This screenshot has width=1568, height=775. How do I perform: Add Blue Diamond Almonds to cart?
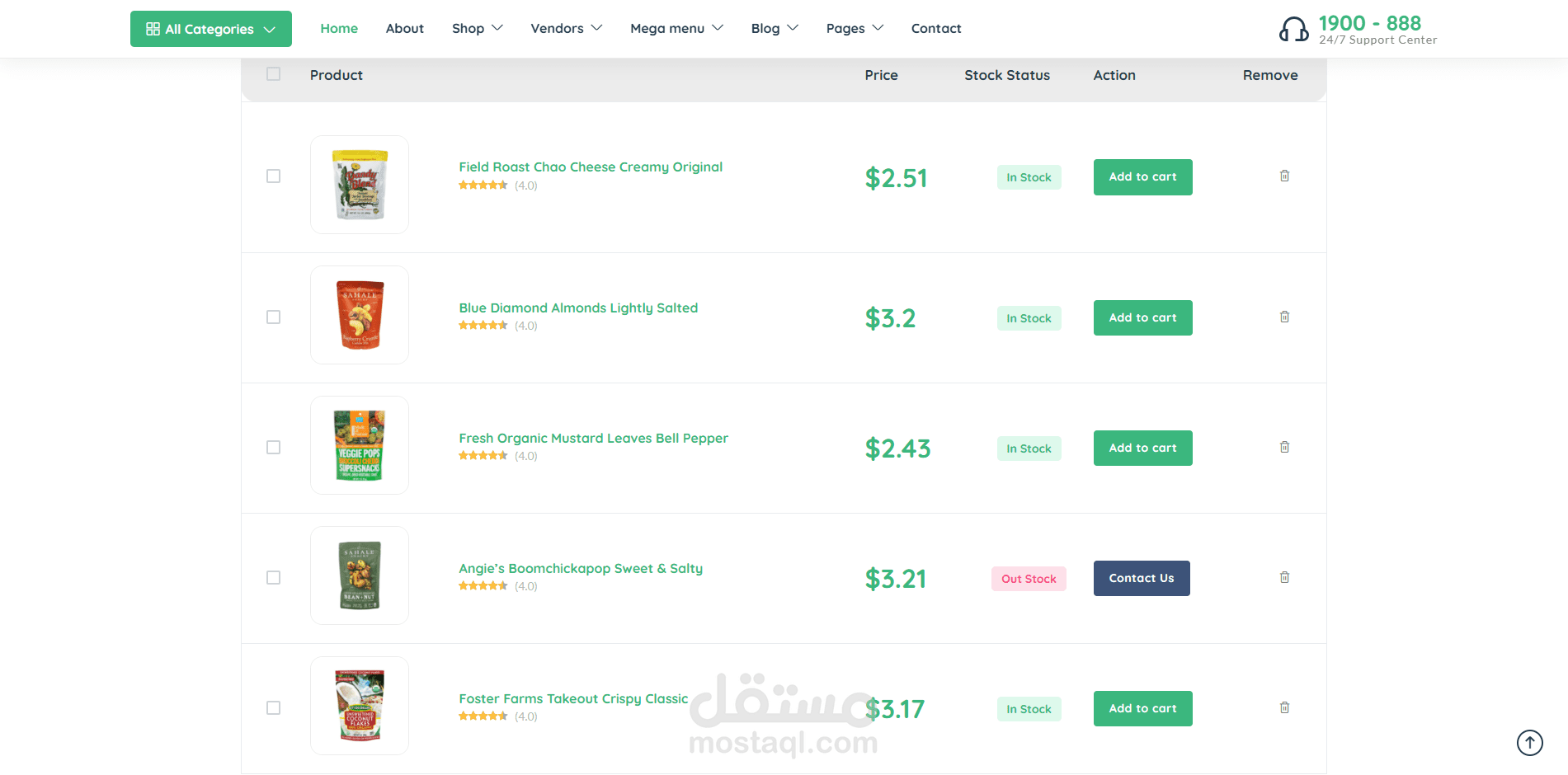(x=1142, y=317)
